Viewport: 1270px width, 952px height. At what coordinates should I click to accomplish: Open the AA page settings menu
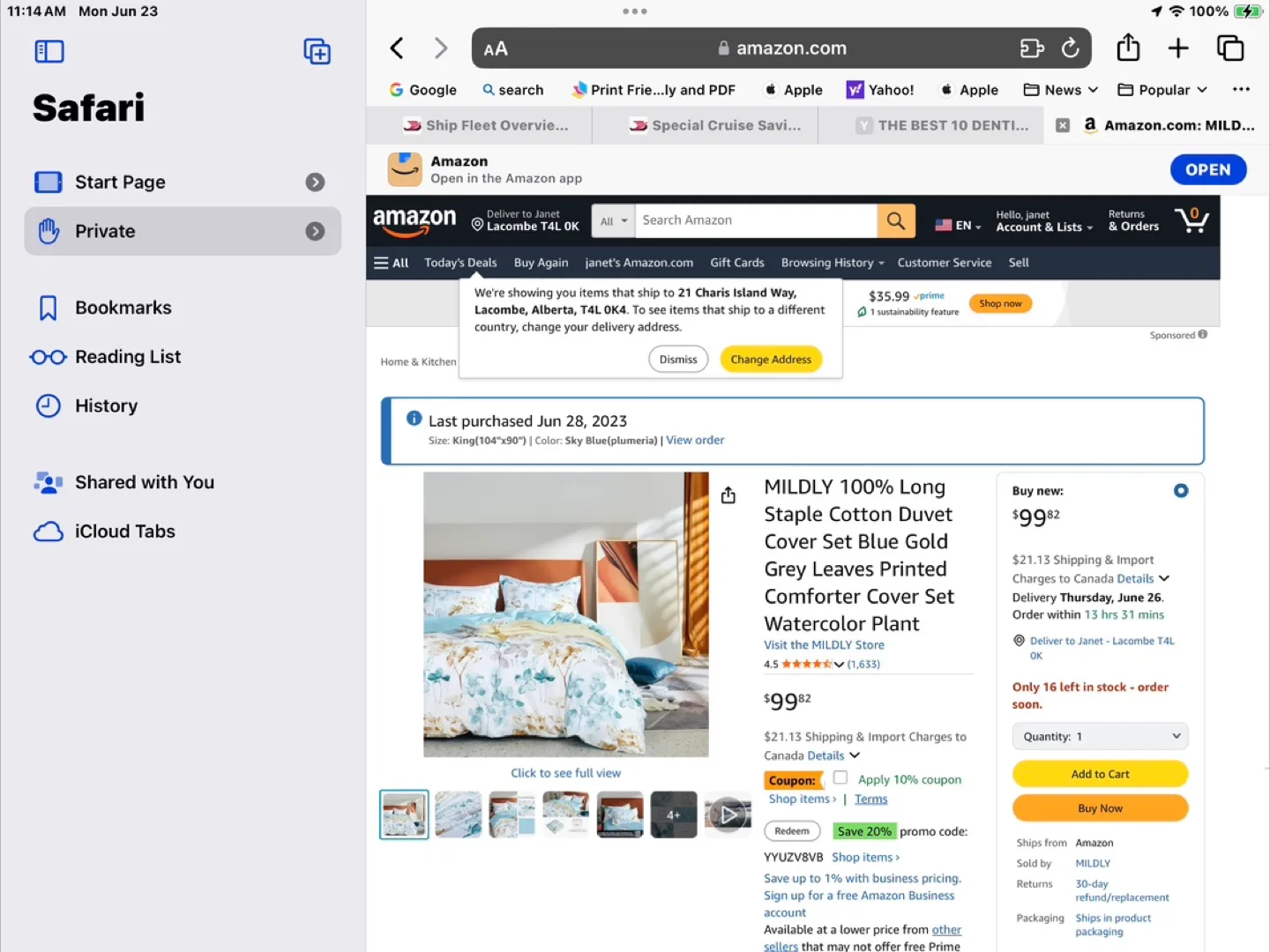point(496,49)
